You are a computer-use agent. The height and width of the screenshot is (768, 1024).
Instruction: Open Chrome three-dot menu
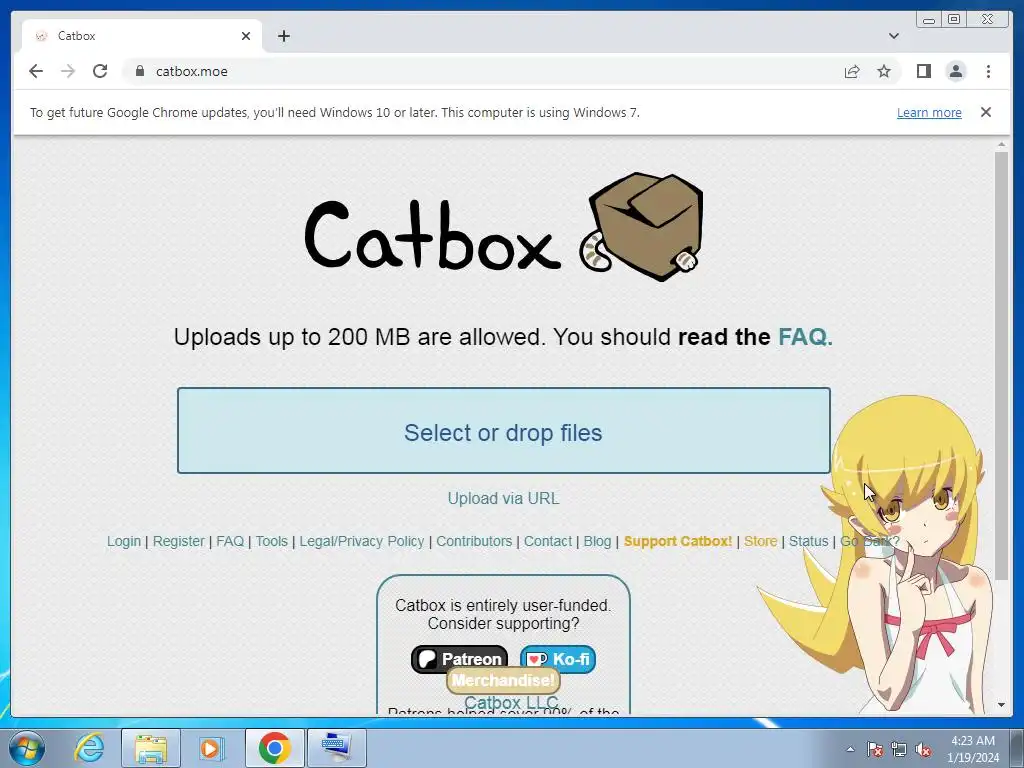988,71
